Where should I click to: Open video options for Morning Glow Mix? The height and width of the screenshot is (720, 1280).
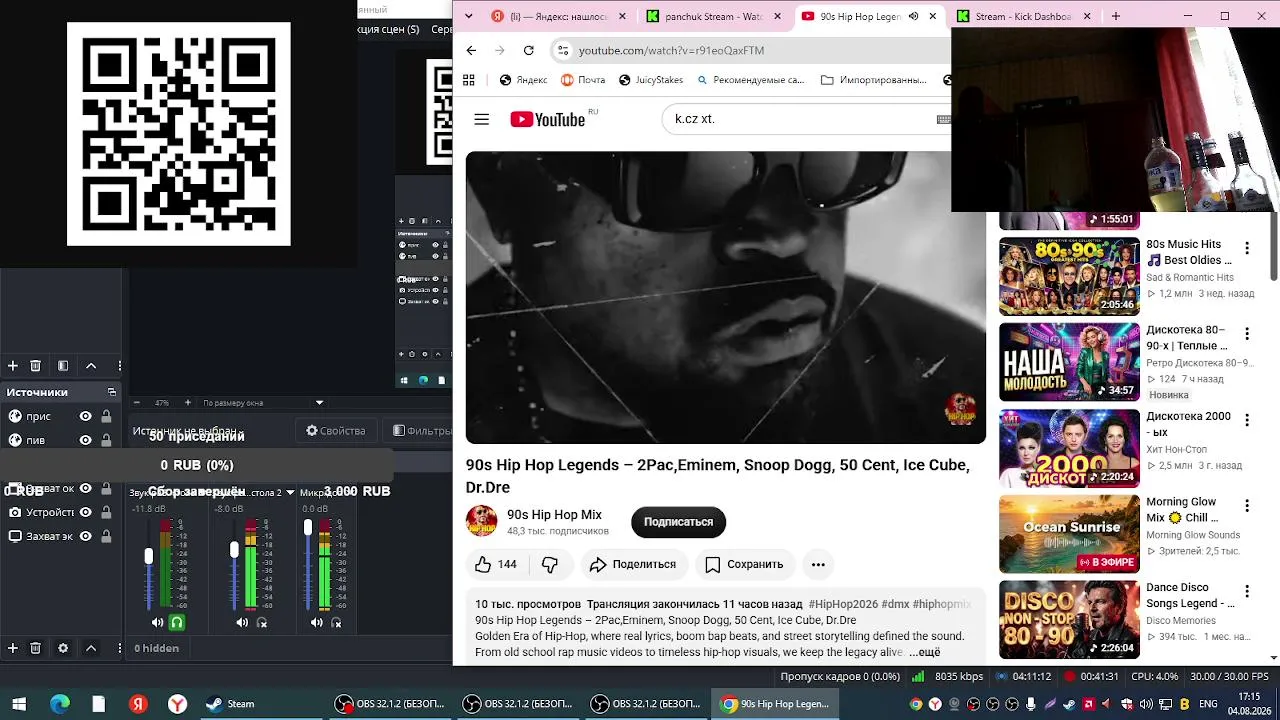[1247, 506]
